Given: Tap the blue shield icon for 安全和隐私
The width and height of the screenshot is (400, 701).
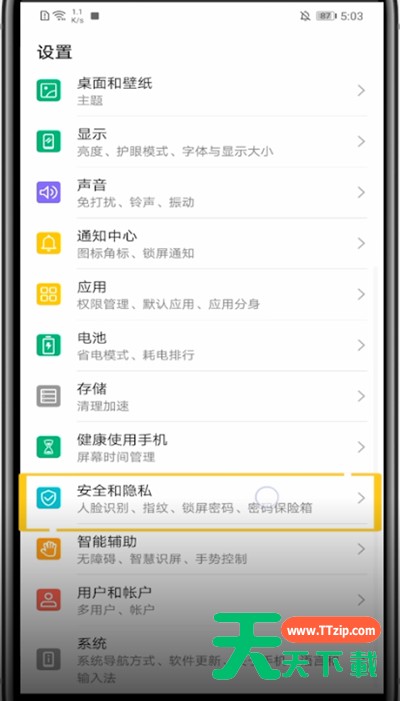Looking at the screenshot, I should 48,498.
